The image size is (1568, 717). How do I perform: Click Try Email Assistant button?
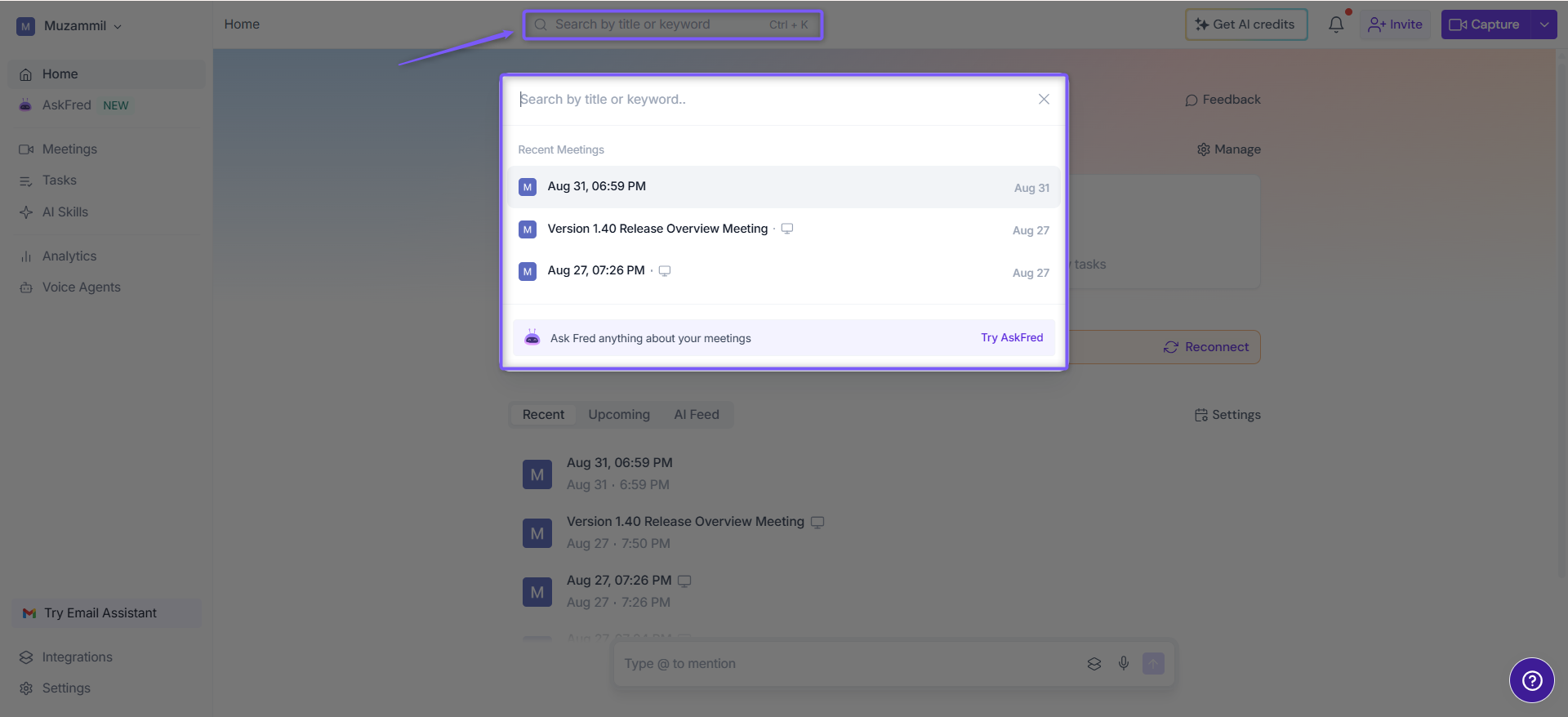coord(107,613)
